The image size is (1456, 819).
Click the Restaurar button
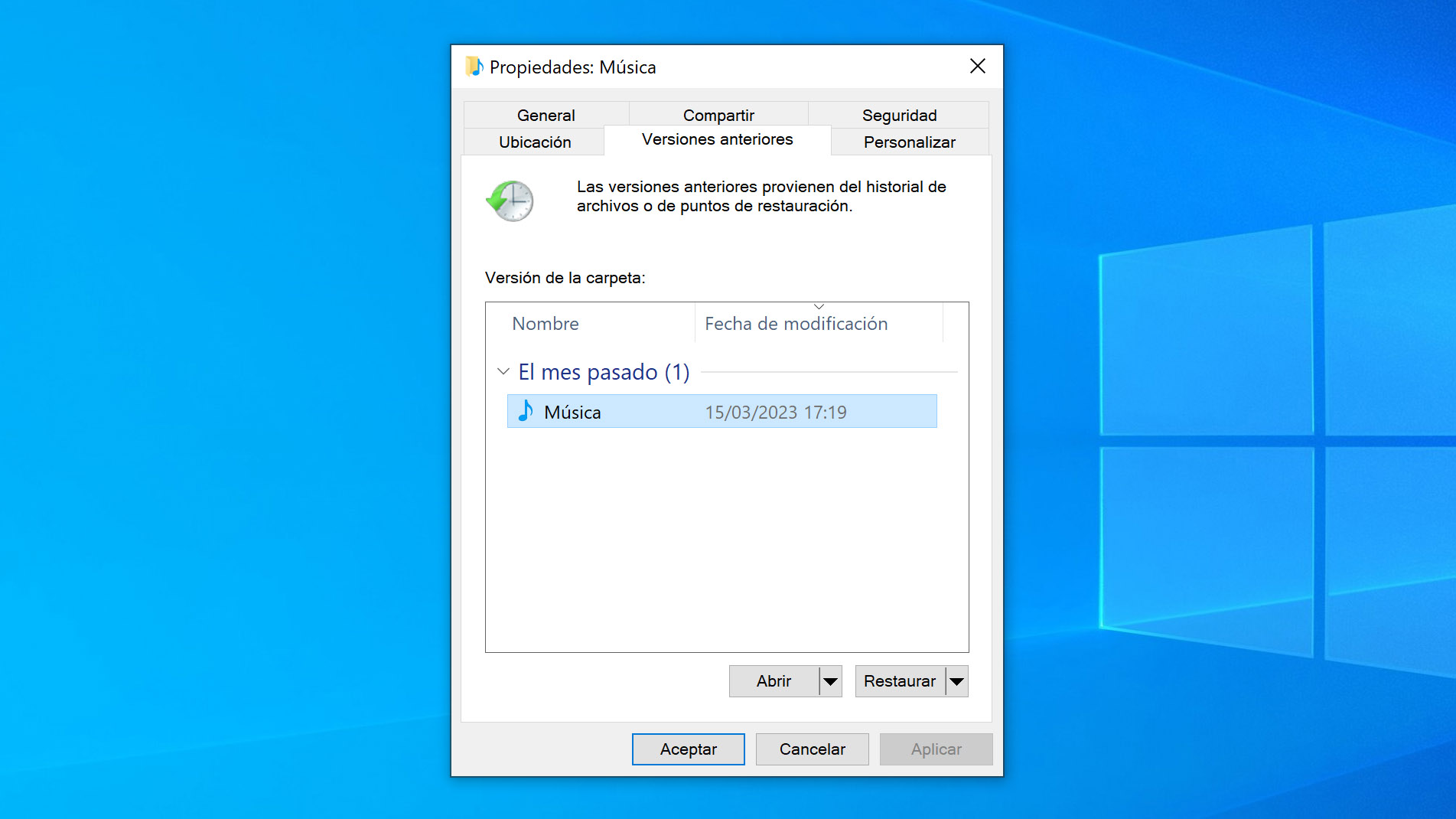pos(900,680)
